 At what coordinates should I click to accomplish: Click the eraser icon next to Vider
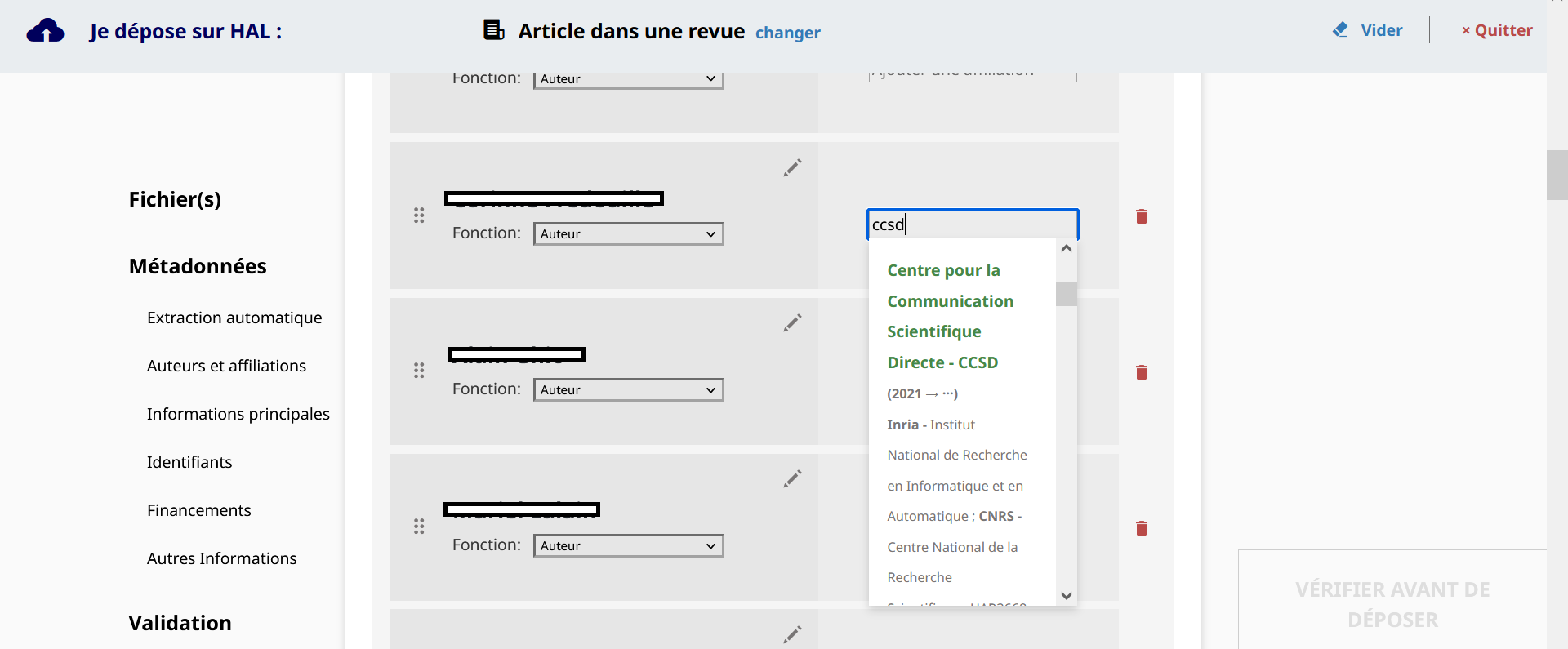tap(1340, 30)
